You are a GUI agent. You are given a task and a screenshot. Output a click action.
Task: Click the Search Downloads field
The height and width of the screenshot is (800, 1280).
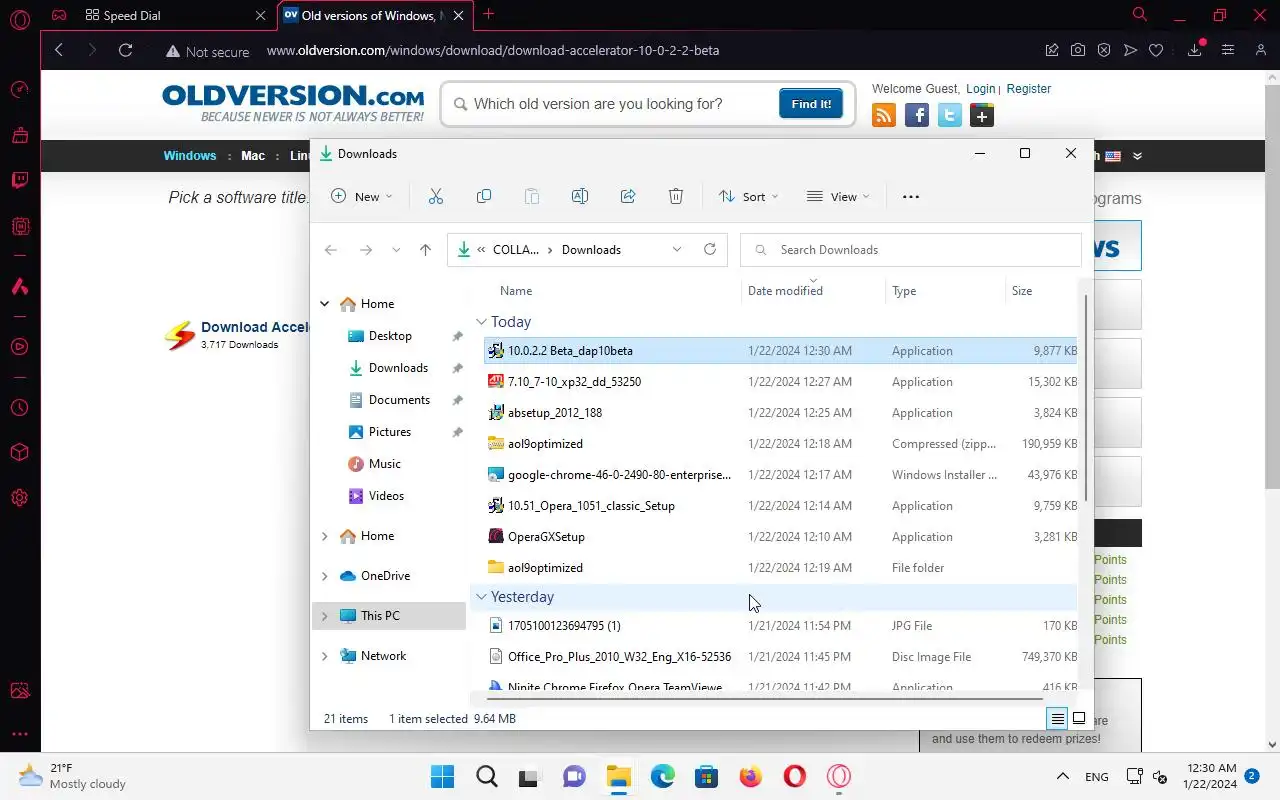pos(911,250)
